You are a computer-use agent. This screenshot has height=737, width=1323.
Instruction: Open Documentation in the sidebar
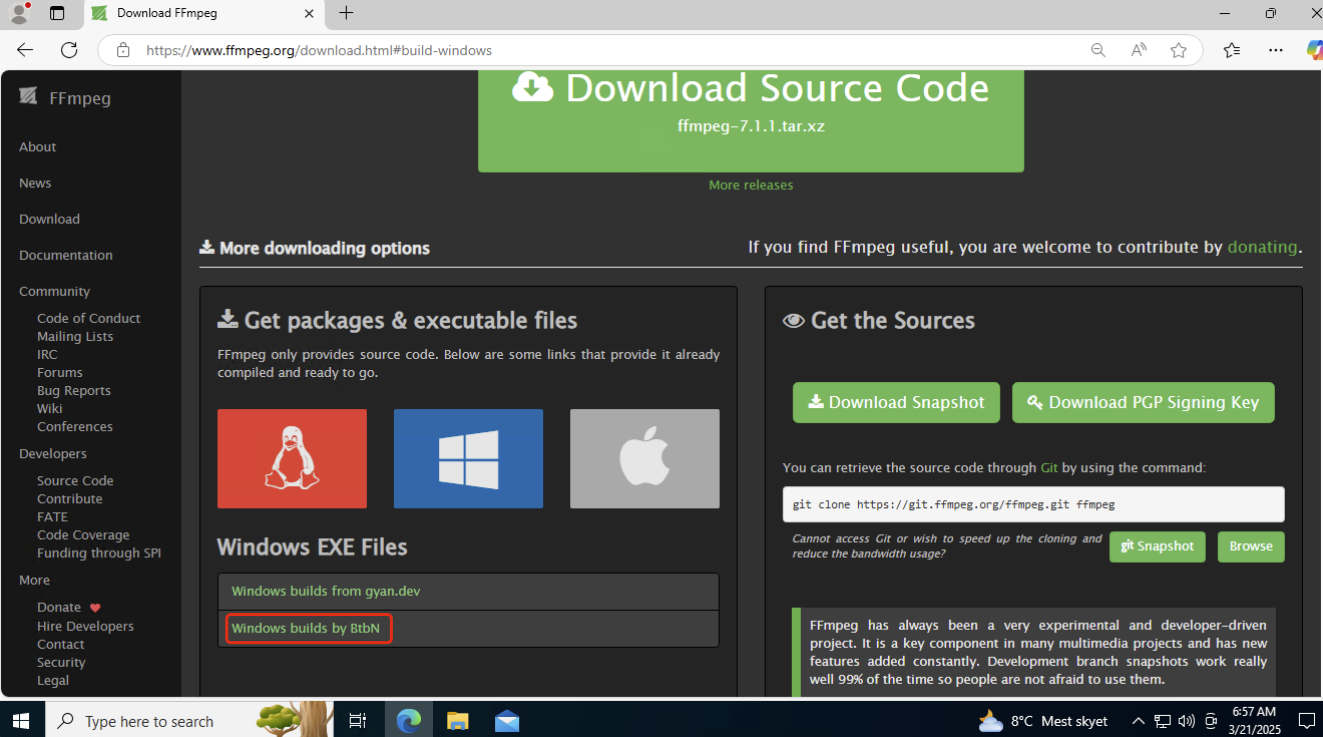click(66, 255)
